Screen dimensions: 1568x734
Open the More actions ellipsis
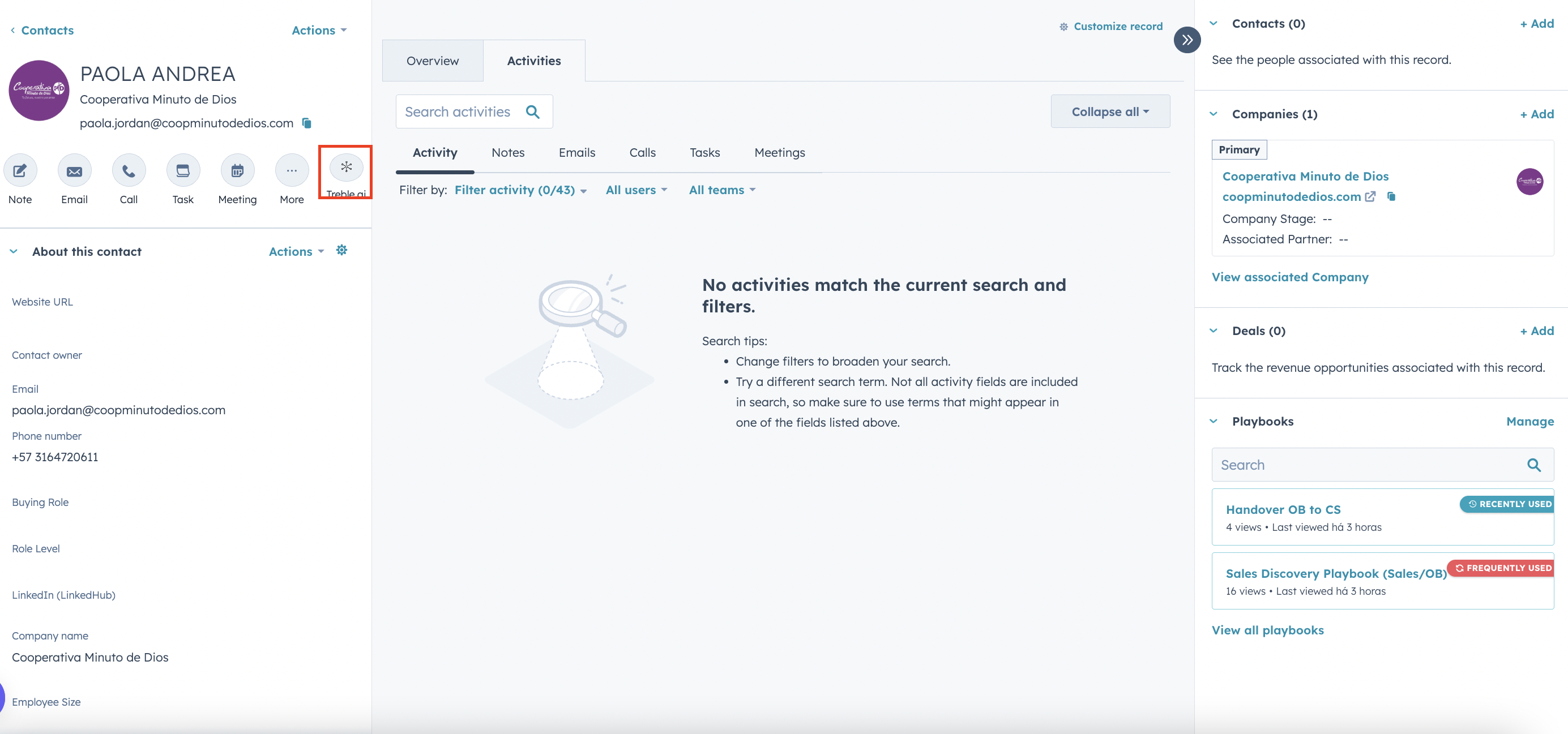292,171
